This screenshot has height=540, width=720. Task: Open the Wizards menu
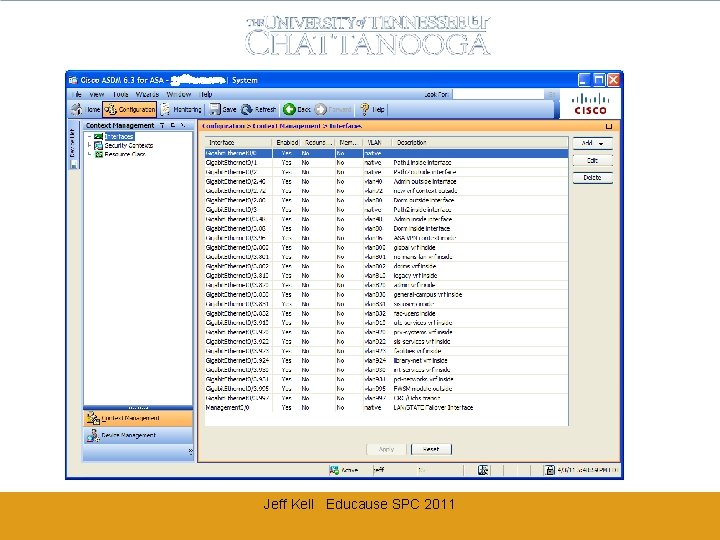coord(147,95)
